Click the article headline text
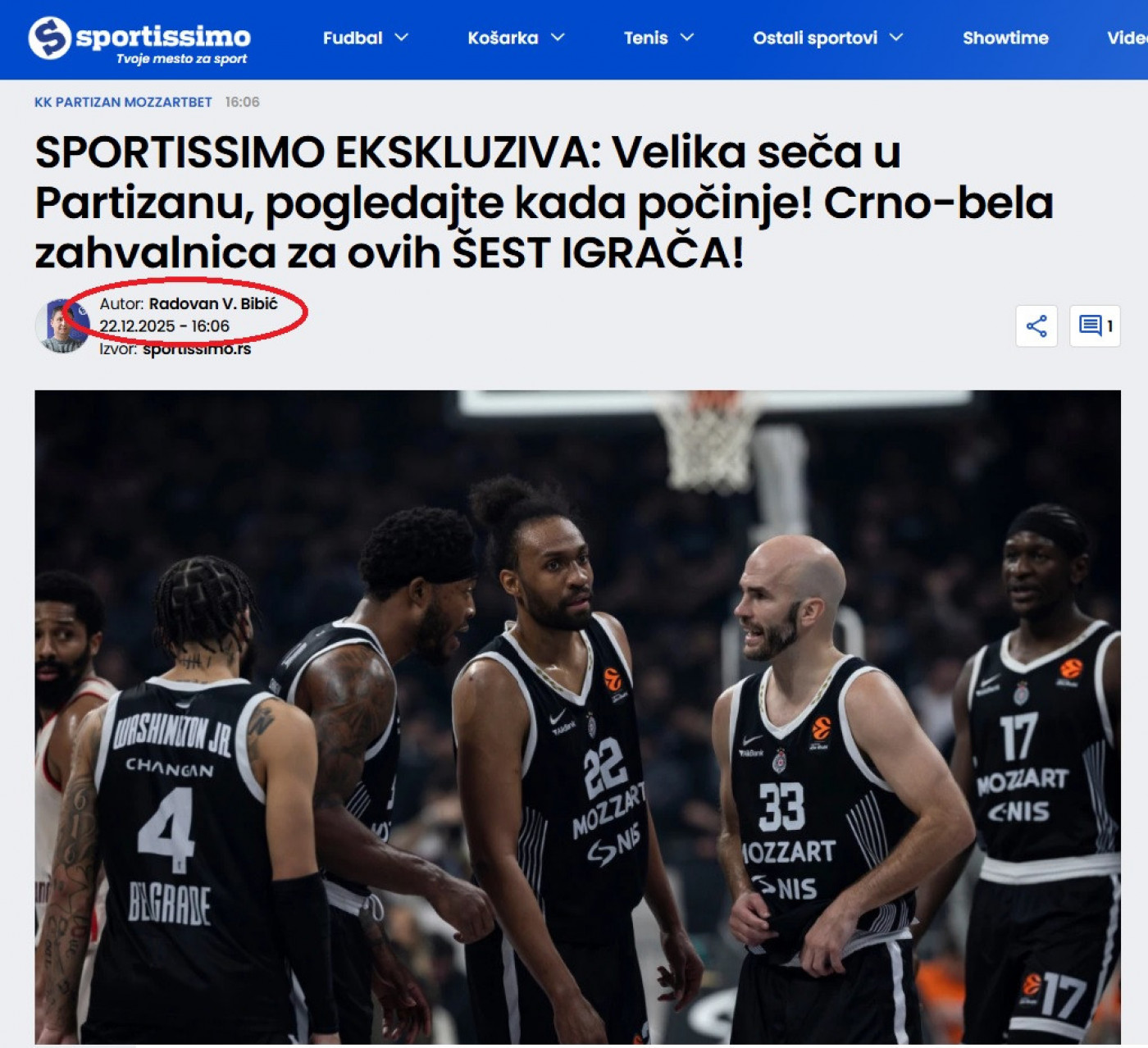The height and width of the screenshot is (1048, 1148). (544, 202)
